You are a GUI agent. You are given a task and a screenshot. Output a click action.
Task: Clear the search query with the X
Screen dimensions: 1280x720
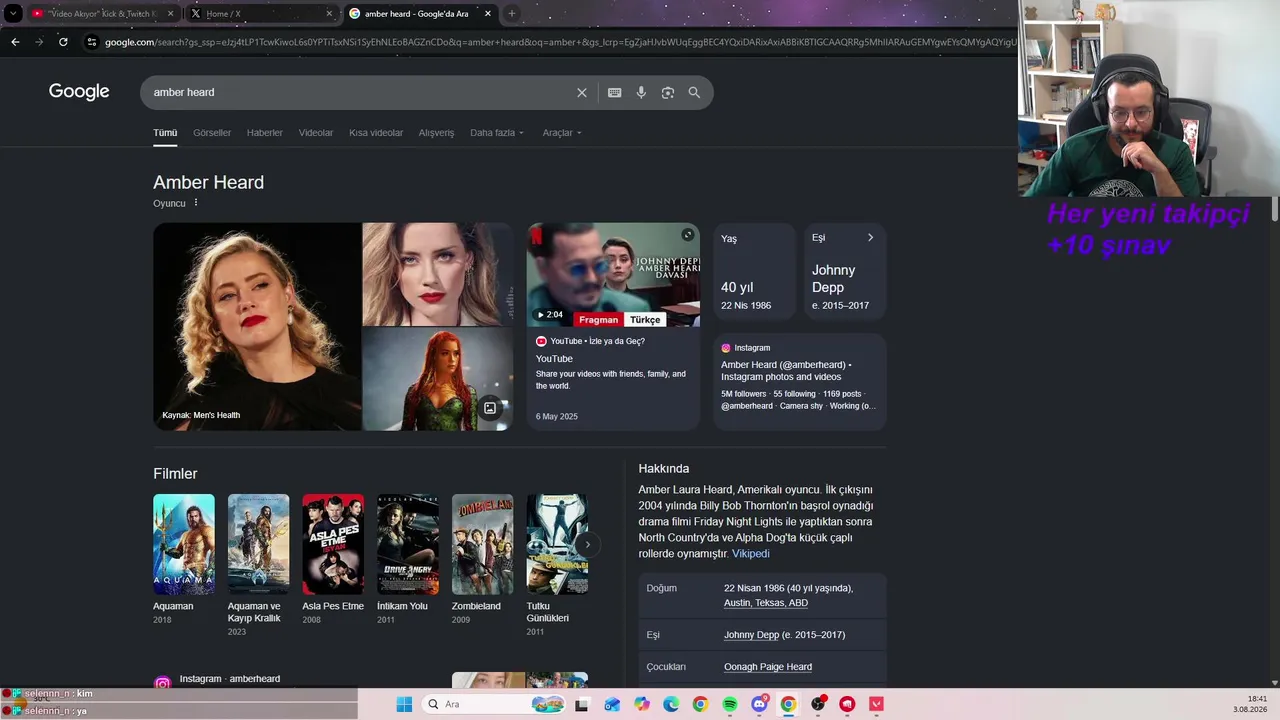click(582, 93)
